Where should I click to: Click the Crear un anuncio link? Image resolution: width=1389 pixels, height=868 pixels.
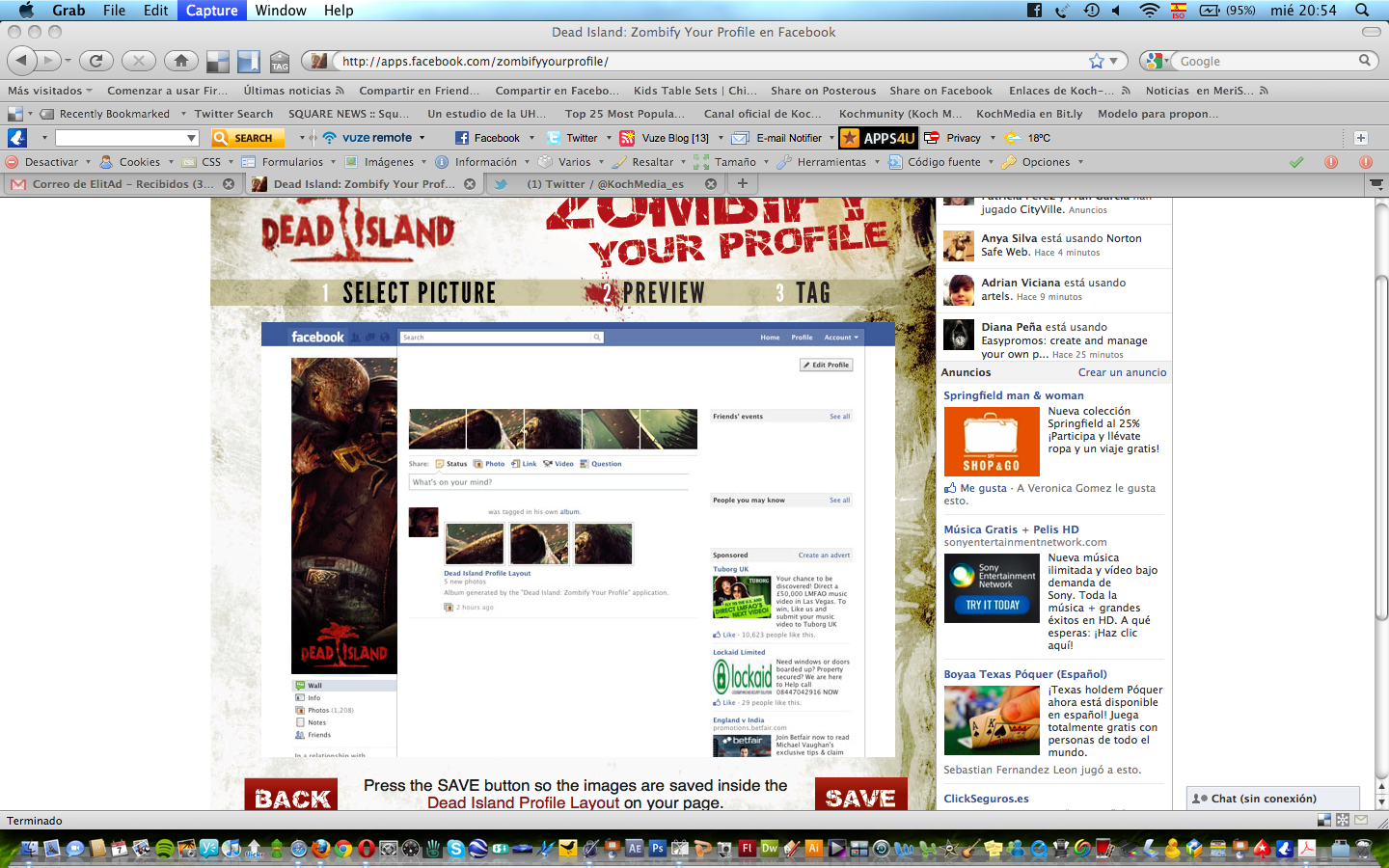[x=1122, y=372]
